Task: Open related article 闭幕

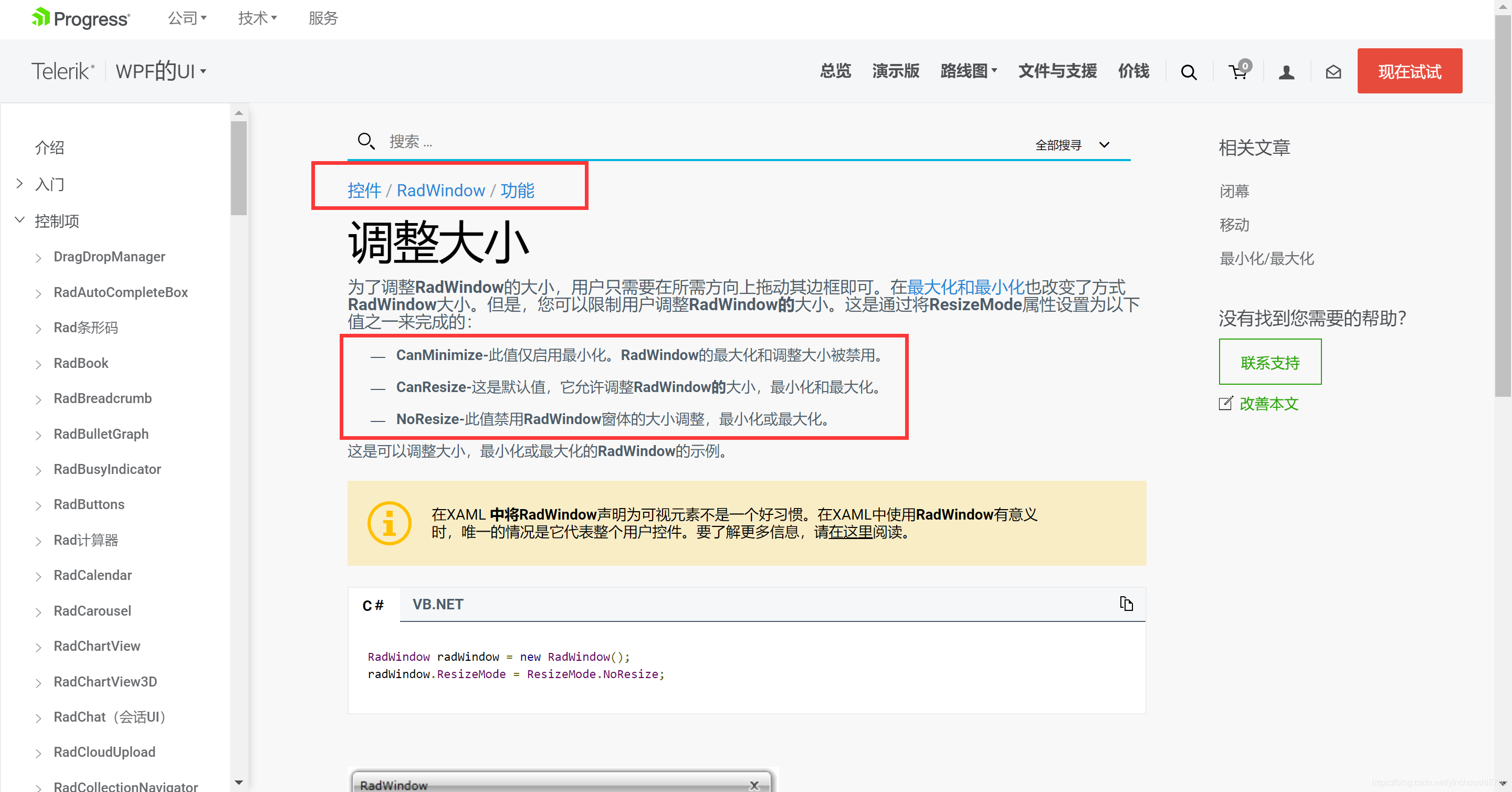Action: point(1234,191)
